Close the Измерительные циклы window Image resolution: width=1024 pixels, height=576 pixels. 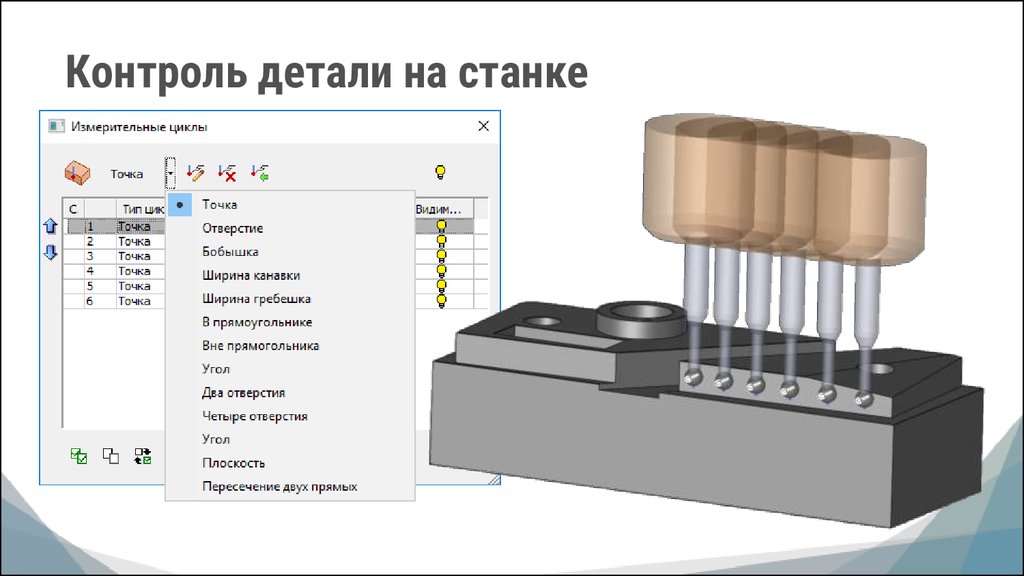coord(483,126)
